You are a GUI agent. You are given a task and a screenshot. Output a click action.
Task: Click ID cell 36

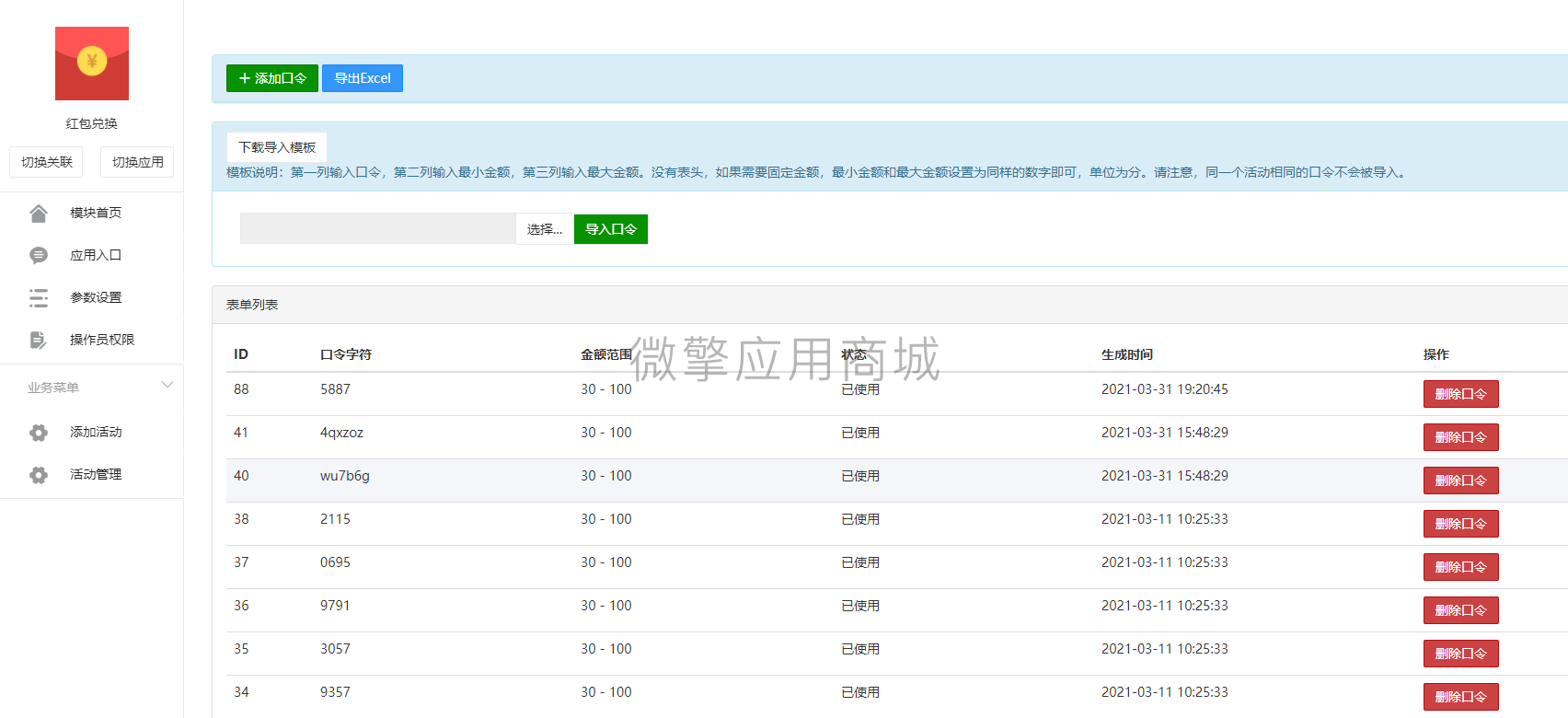pyautogui.click(x=241, y=606)
